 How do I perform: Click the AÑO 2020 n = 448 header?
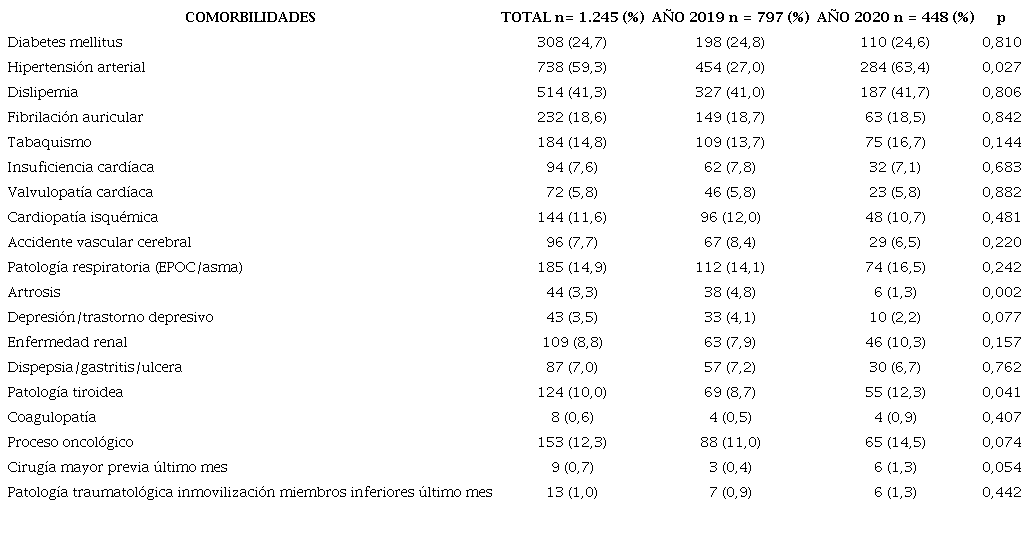point(895,17)
